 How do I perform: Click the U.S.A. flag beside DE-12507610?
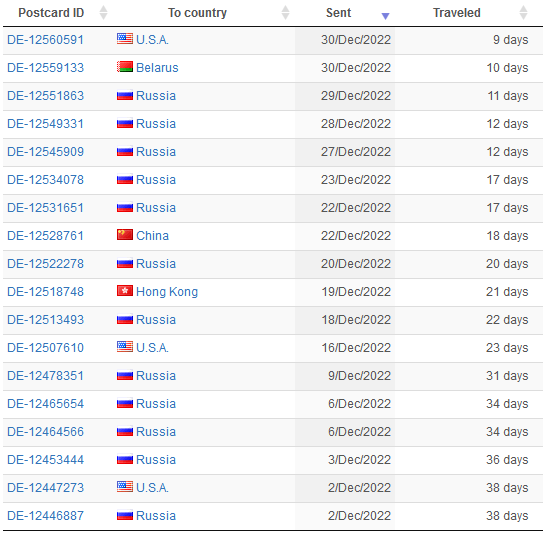(x=125, y=346)
